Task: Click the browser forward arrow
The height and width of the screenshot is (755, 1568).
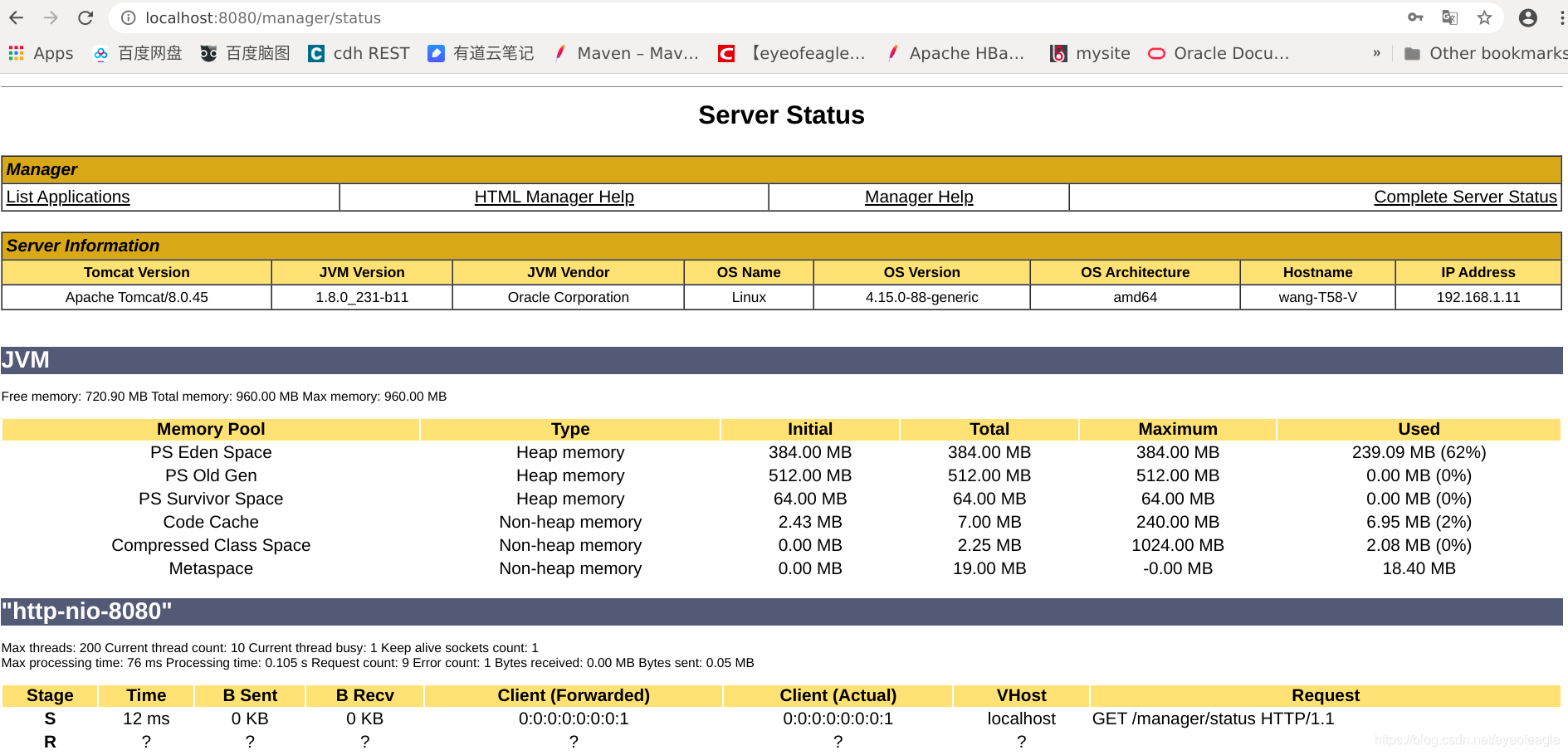Action: [x=51, y=17]
